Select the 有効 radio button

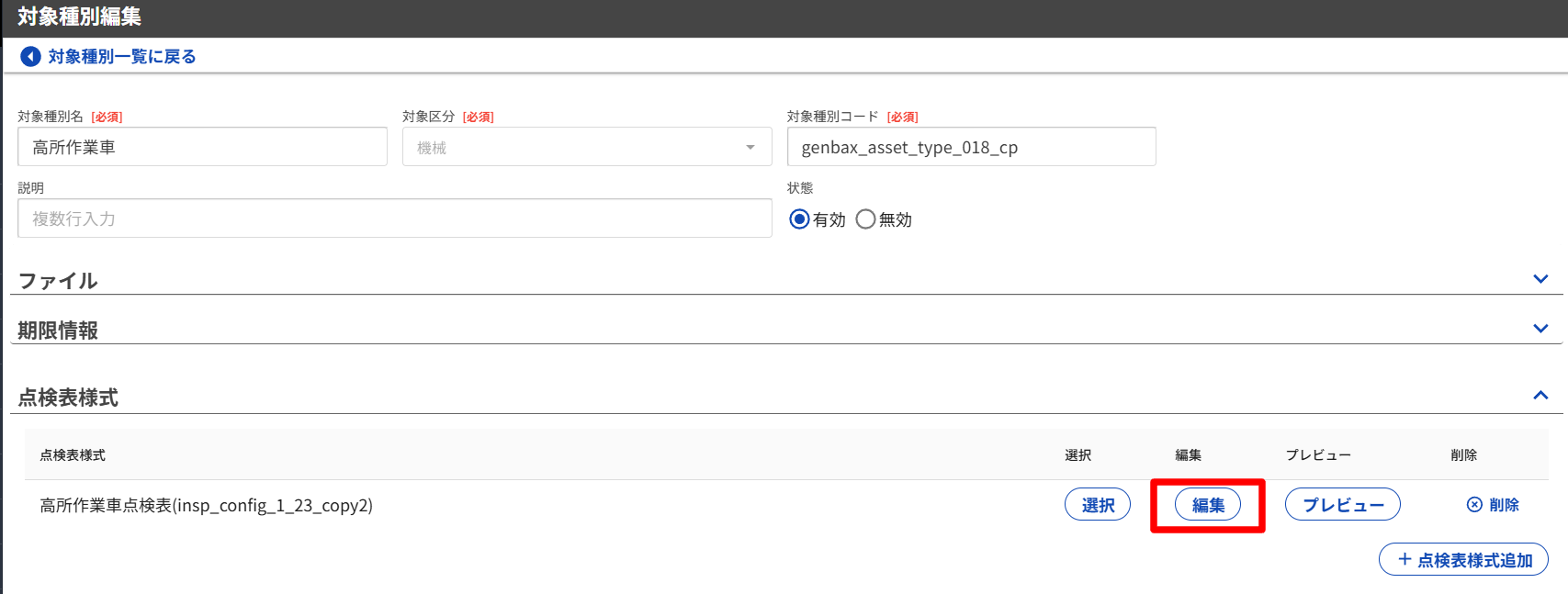coord(799,219)
